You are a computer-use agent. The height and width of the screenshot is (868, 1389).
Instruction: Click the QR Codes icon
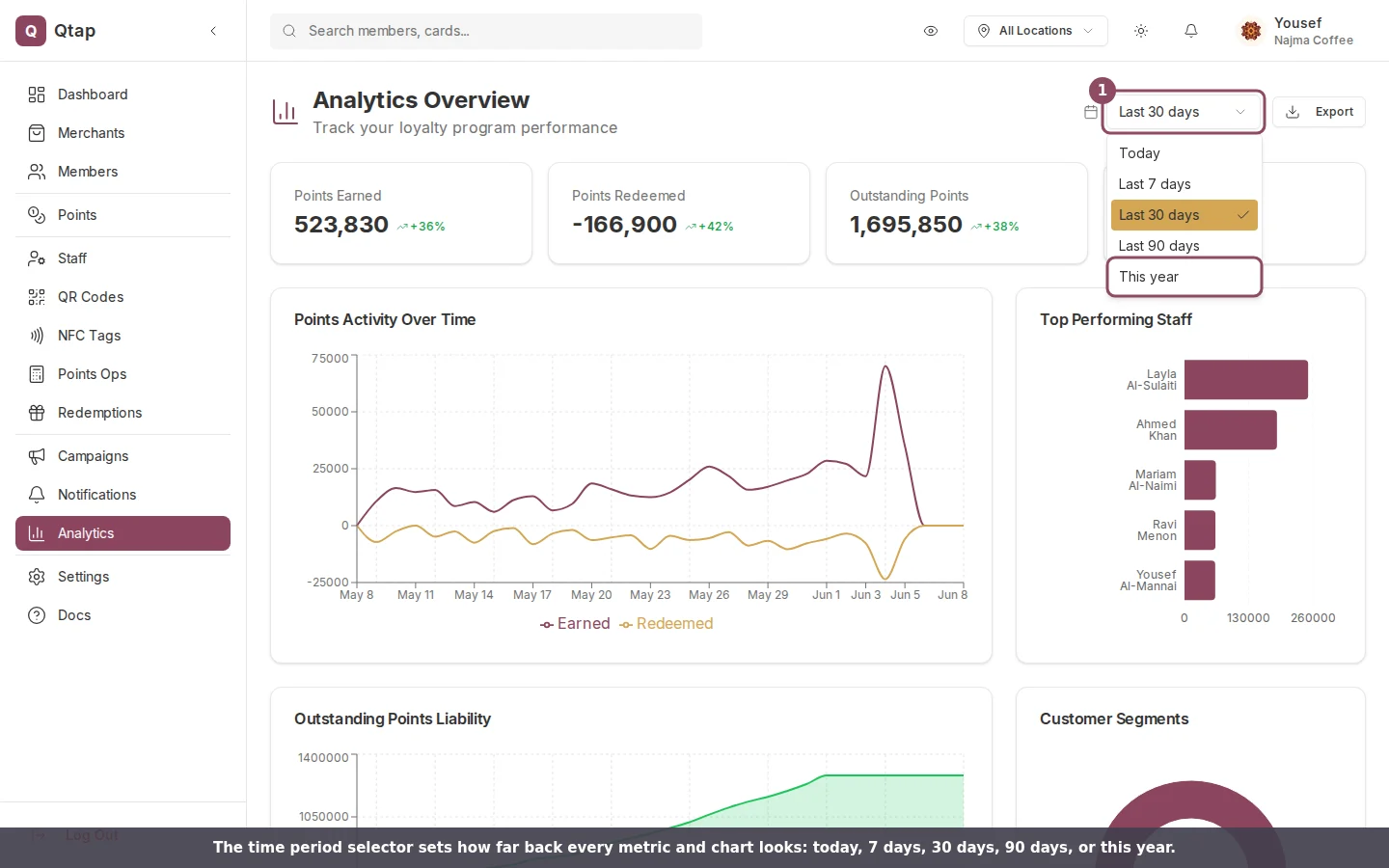tap(37, 297)
